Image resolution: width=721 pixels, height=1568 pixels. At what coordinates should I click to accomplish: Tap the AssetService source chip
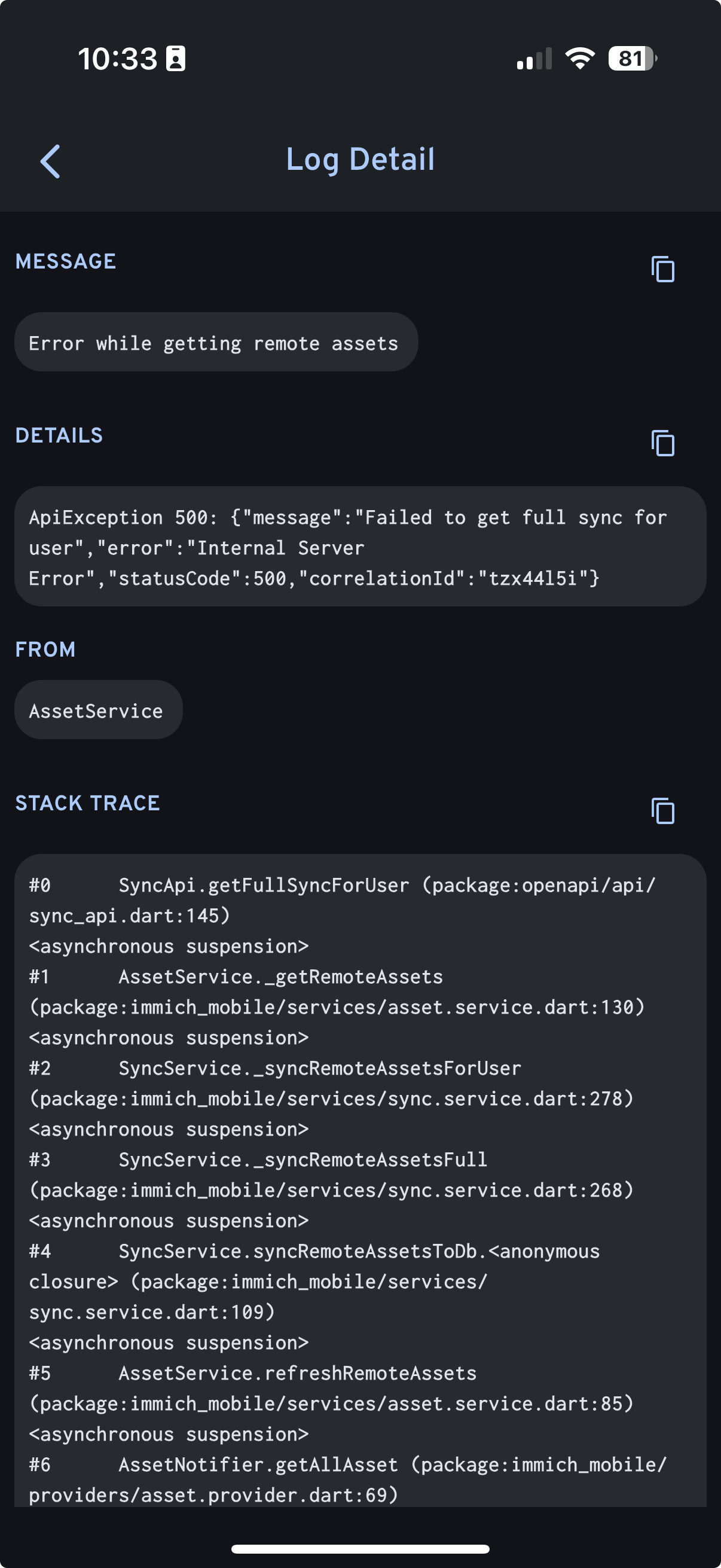click(x=97, y=710)
